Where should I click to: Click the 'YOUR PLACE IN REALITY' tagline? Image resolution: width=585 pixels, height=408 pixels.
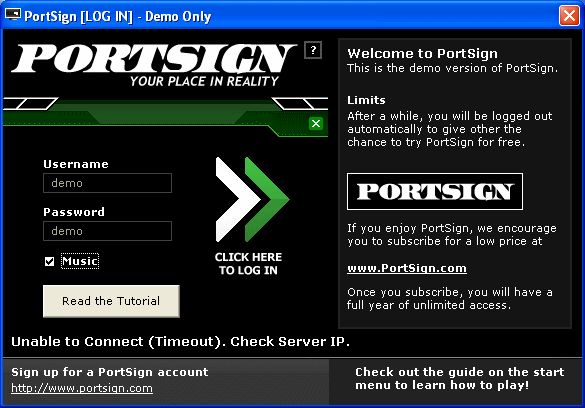[x=204, y=81]
